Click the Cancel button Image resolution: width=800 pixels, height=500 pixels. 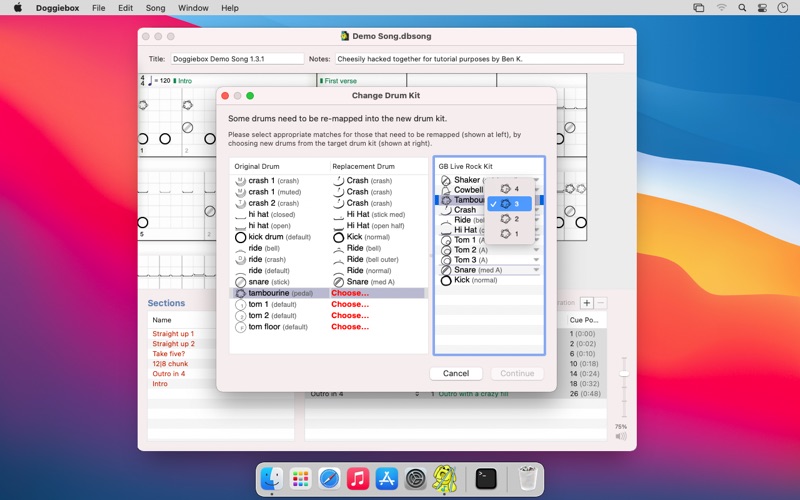pos(456,373)
